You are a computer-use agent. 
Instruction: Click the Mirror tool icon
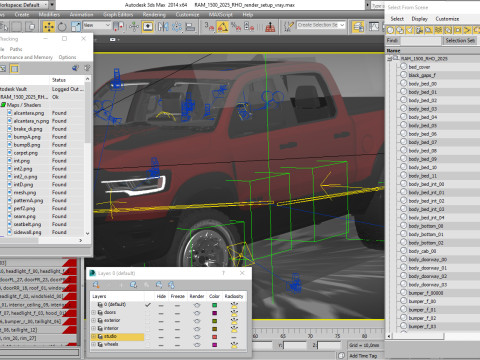click(x=163, y=26)
